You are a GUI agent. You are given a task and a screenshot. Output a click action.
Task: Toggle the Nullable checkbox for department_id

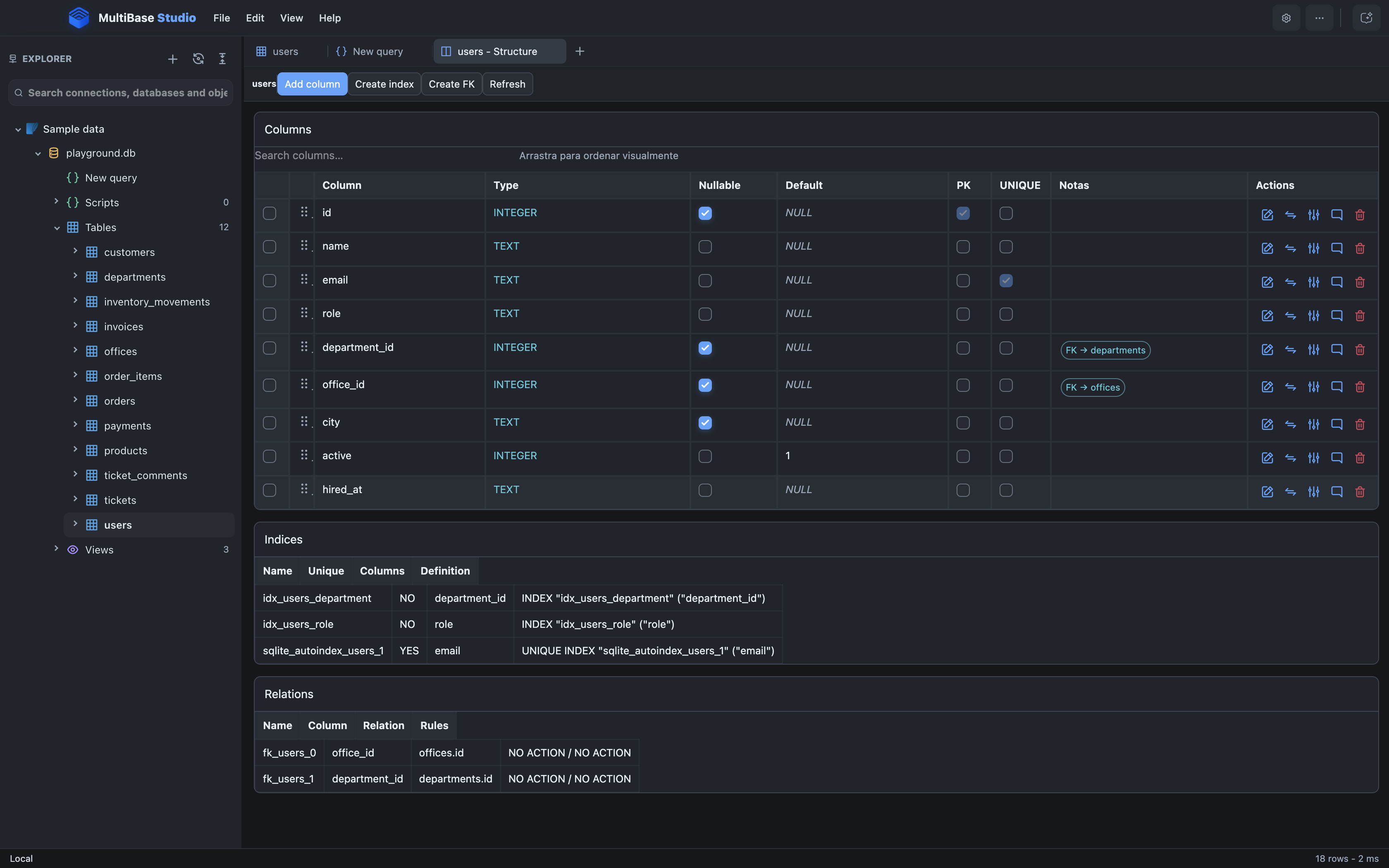click(705, 348)
